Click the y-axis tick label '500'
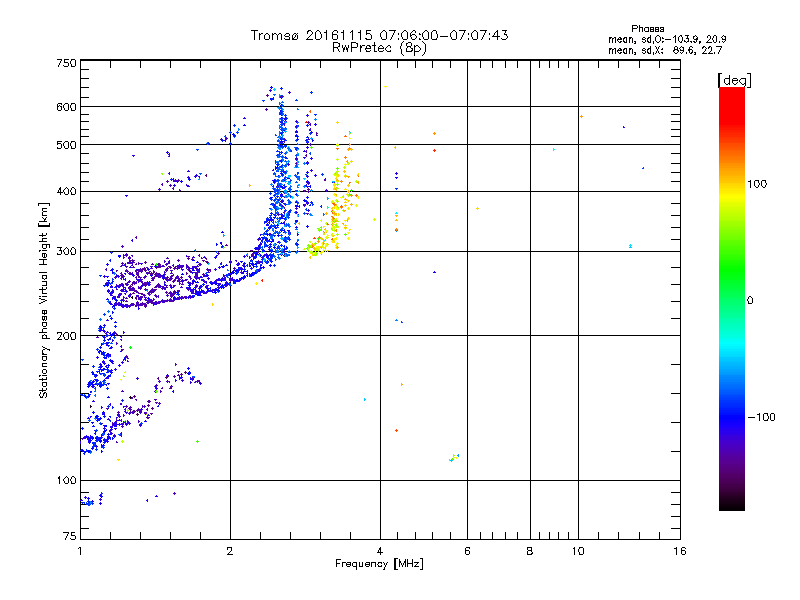This screenshot has width=800, height=600. coord(67,145)
